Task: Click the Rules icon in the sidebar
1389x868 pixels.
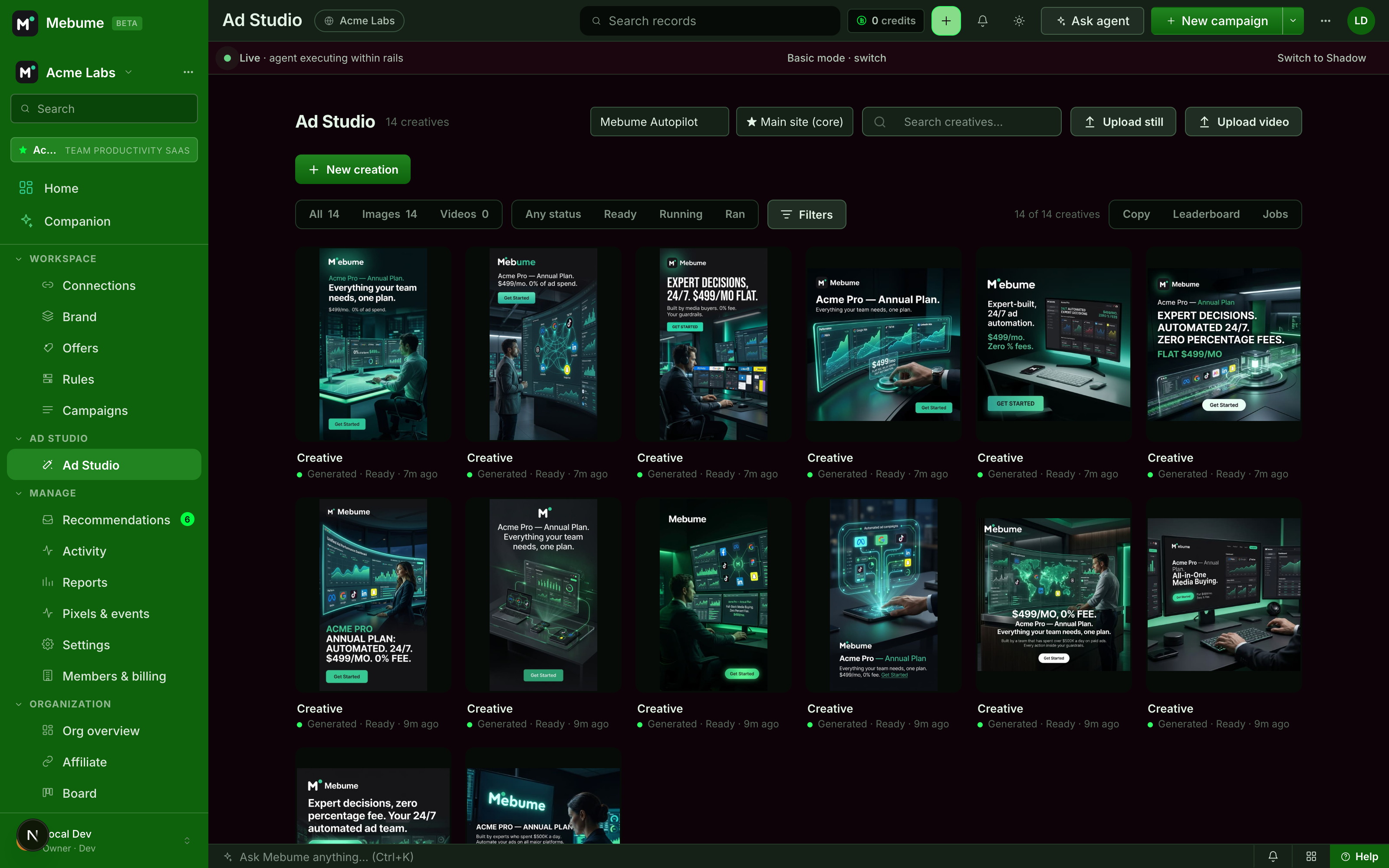Action: pyautogui.click(x=48, y=379)
